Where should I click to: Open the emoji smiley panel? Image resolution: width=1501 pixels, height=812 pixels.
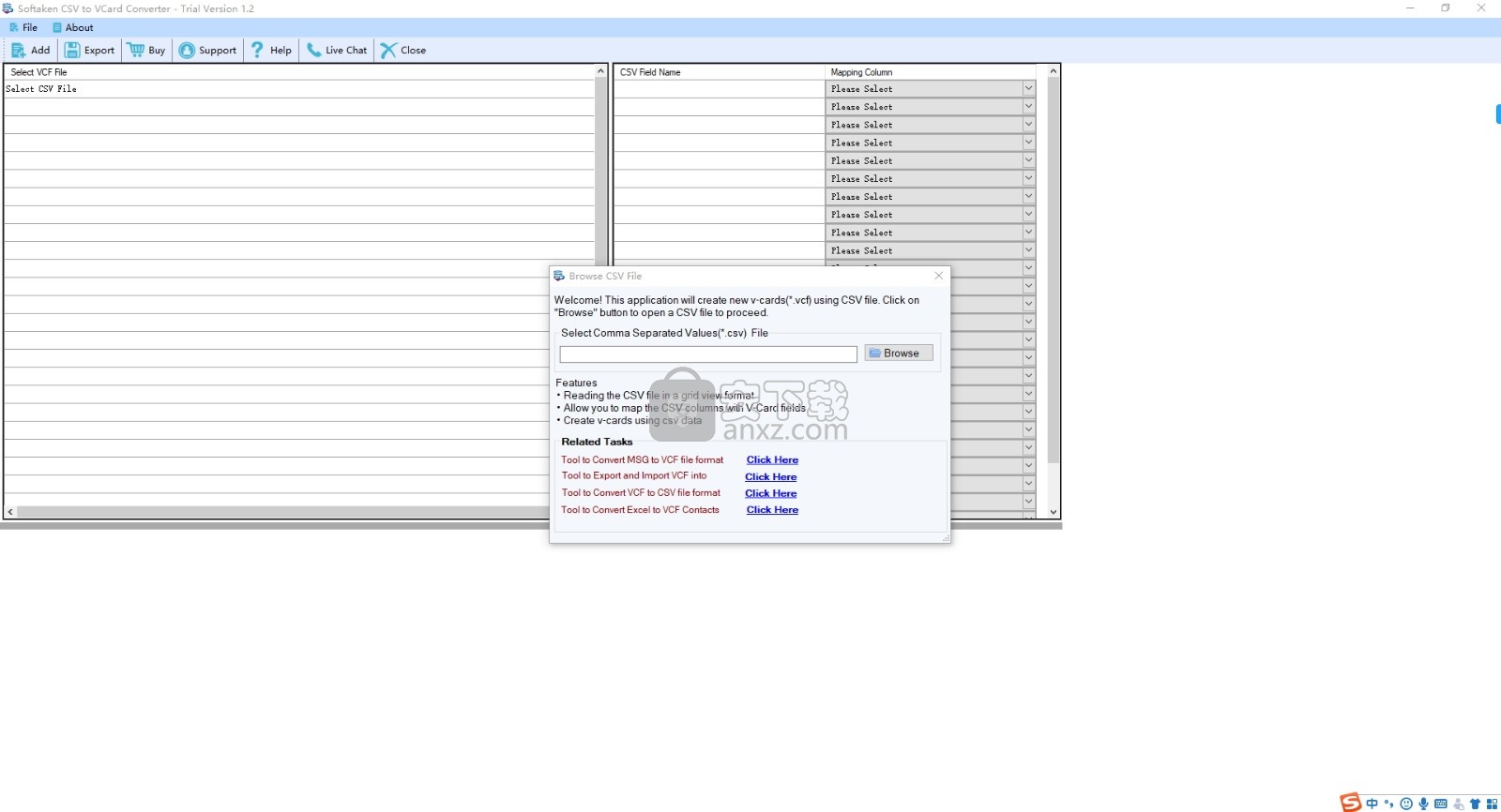(1406, 804)
